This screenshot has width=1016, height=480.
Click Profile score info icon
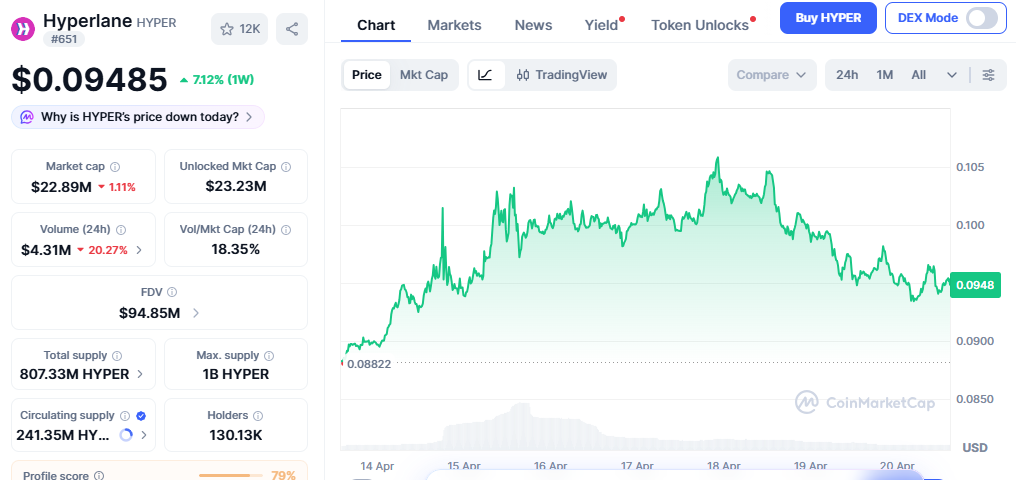click(x=99, y=475)
